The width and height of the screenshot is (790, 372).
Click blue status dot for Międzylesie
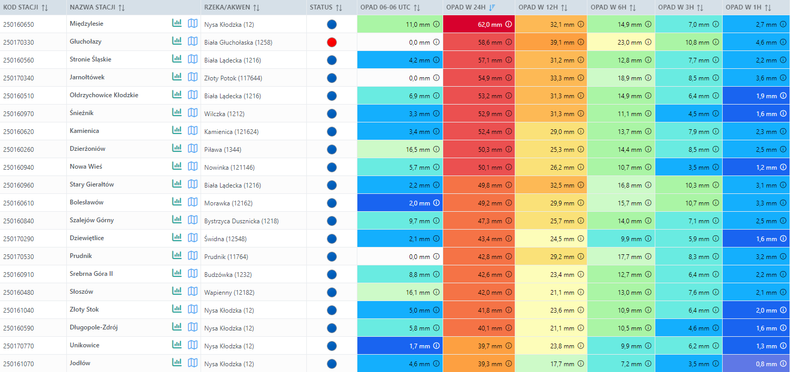[332, 24]
